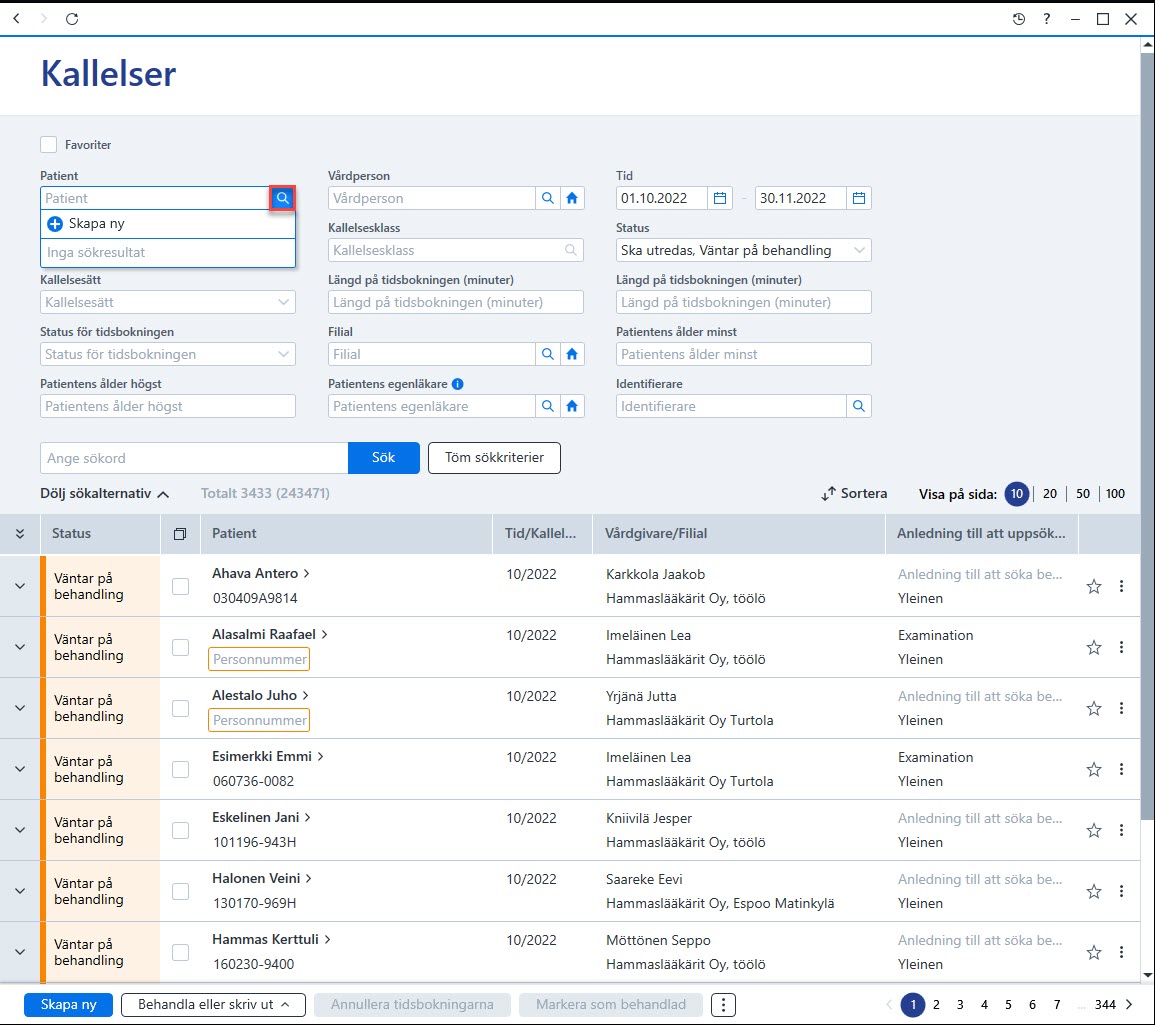The image size is (1155, 1025).
Task: Open the start date calendar picker
Action: (x=720, y=198)
